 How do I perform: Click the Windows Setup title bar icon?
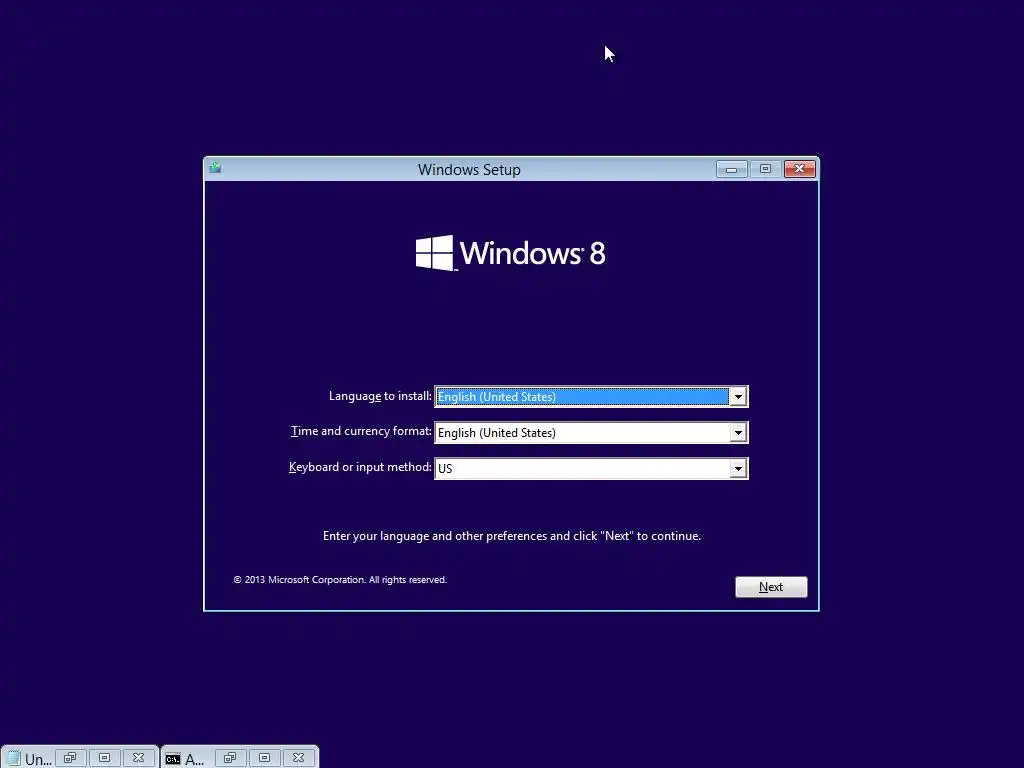(x=215, y=168)
